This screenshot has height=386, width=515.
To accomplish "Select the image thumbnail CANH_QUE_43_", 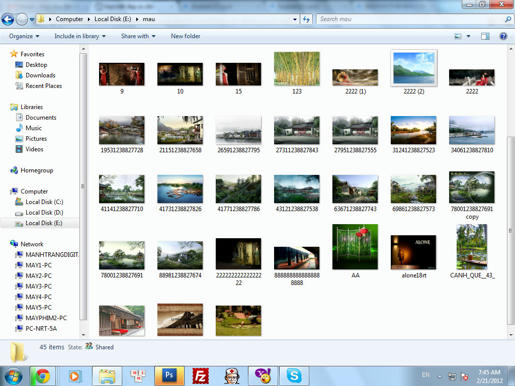I will coord(472,247).
